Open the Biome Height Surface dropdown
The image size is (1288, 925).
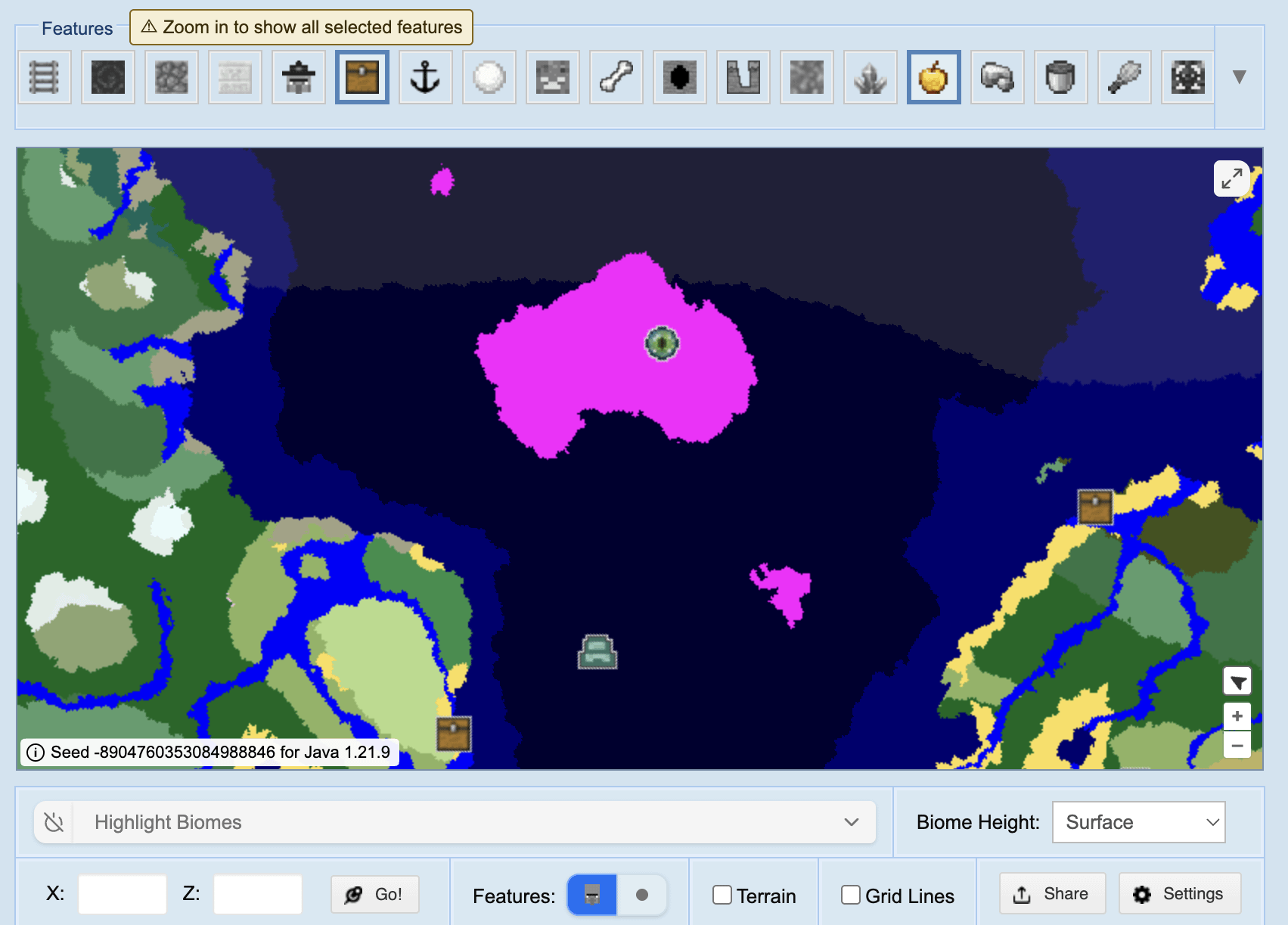click(x=1138, y=822)
